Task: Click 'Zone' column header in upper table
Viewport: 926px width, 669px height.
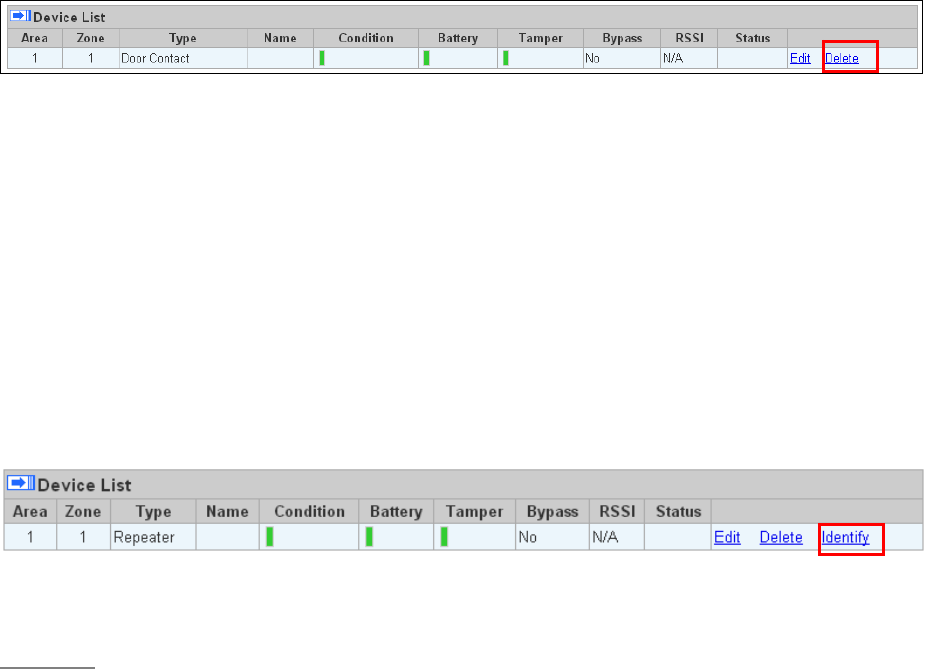Action: (x=90, y=38)
